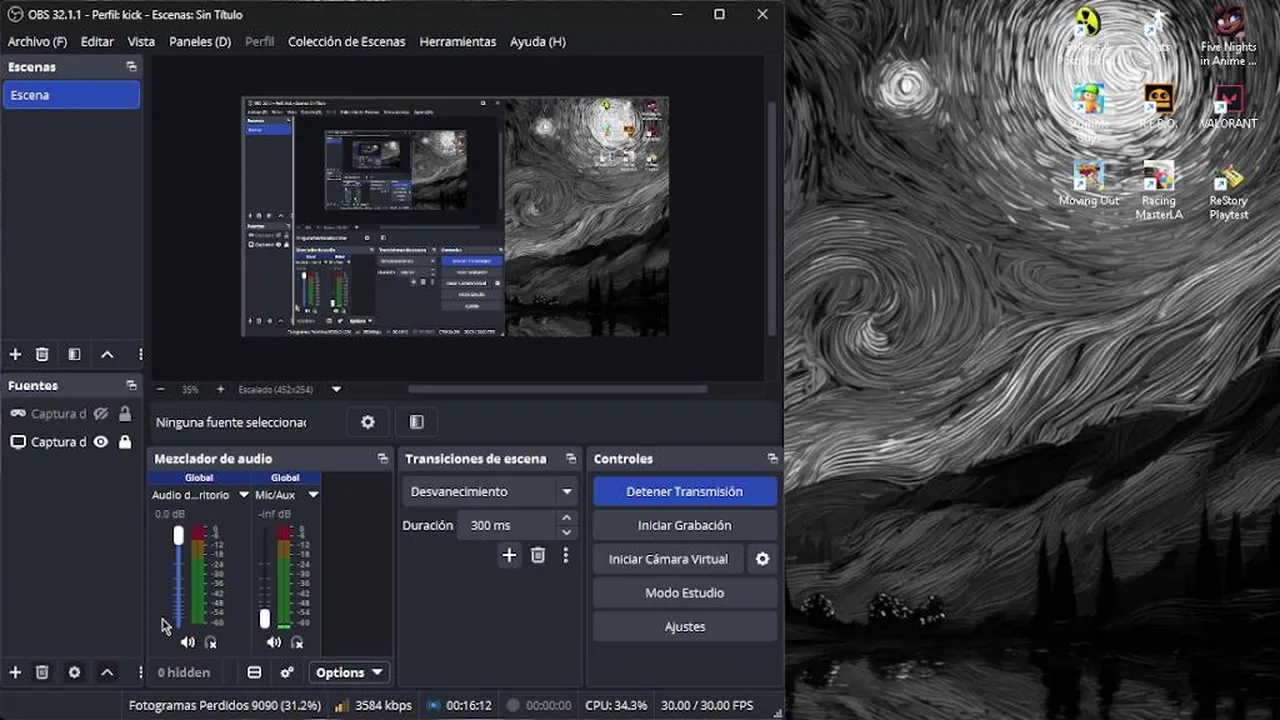Open Racing MasterLA desktop shortcut
The height and width of the screenshot is (720, 1280).
[x=1159, y=192]
